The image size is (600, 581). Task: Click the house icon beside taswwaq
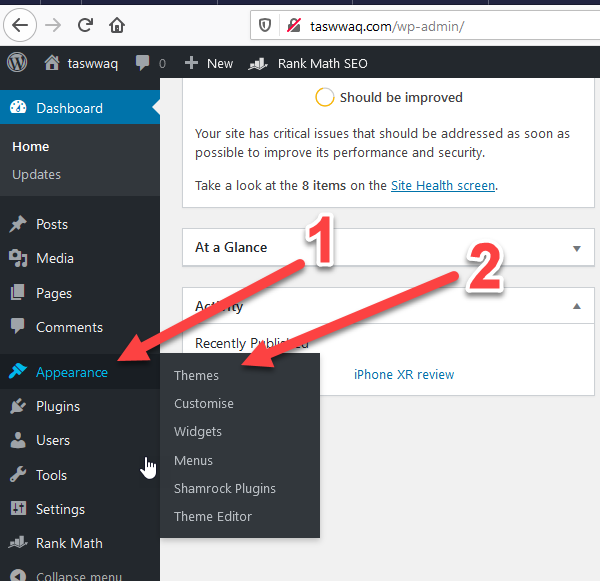coord(52,63)
